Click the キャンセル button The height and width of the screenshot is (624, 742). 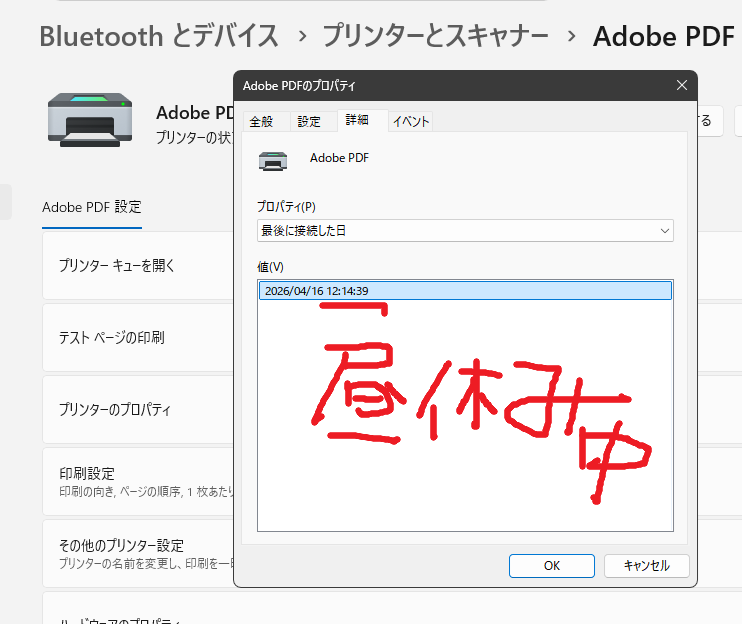click(x=646, y=566)
